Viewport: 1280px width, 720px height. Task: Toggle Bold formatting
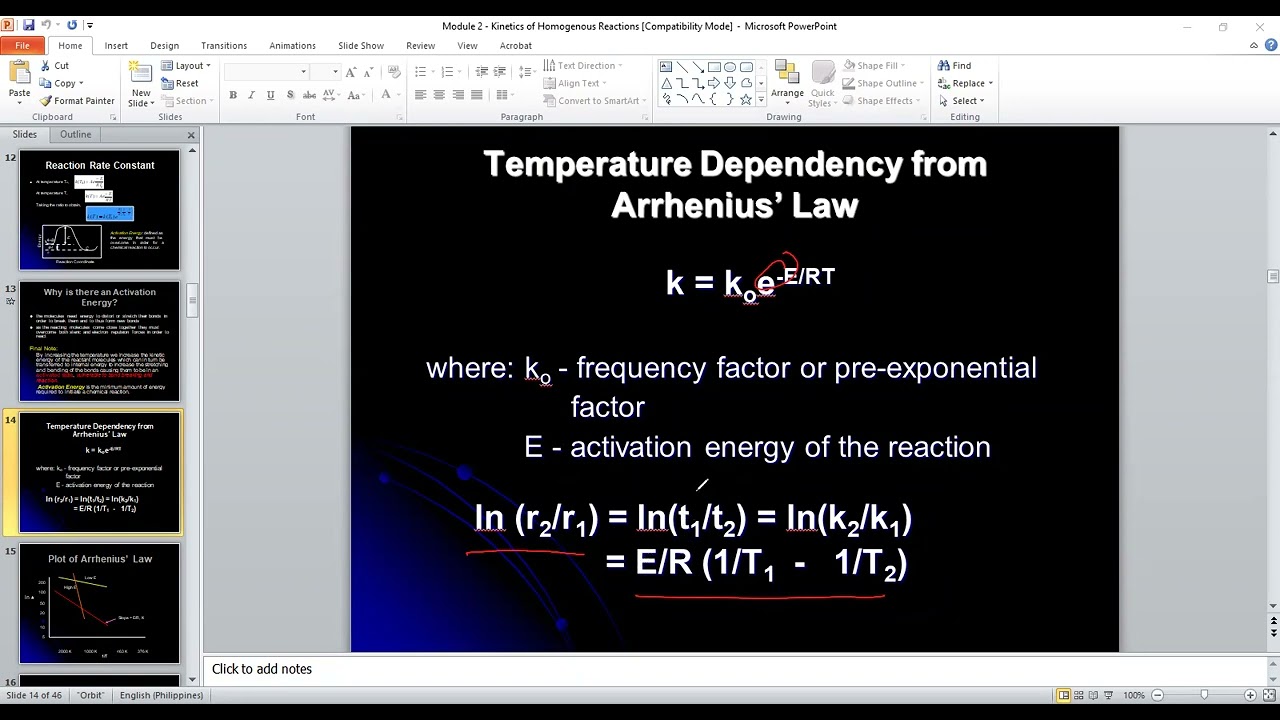tap(233, 95)
